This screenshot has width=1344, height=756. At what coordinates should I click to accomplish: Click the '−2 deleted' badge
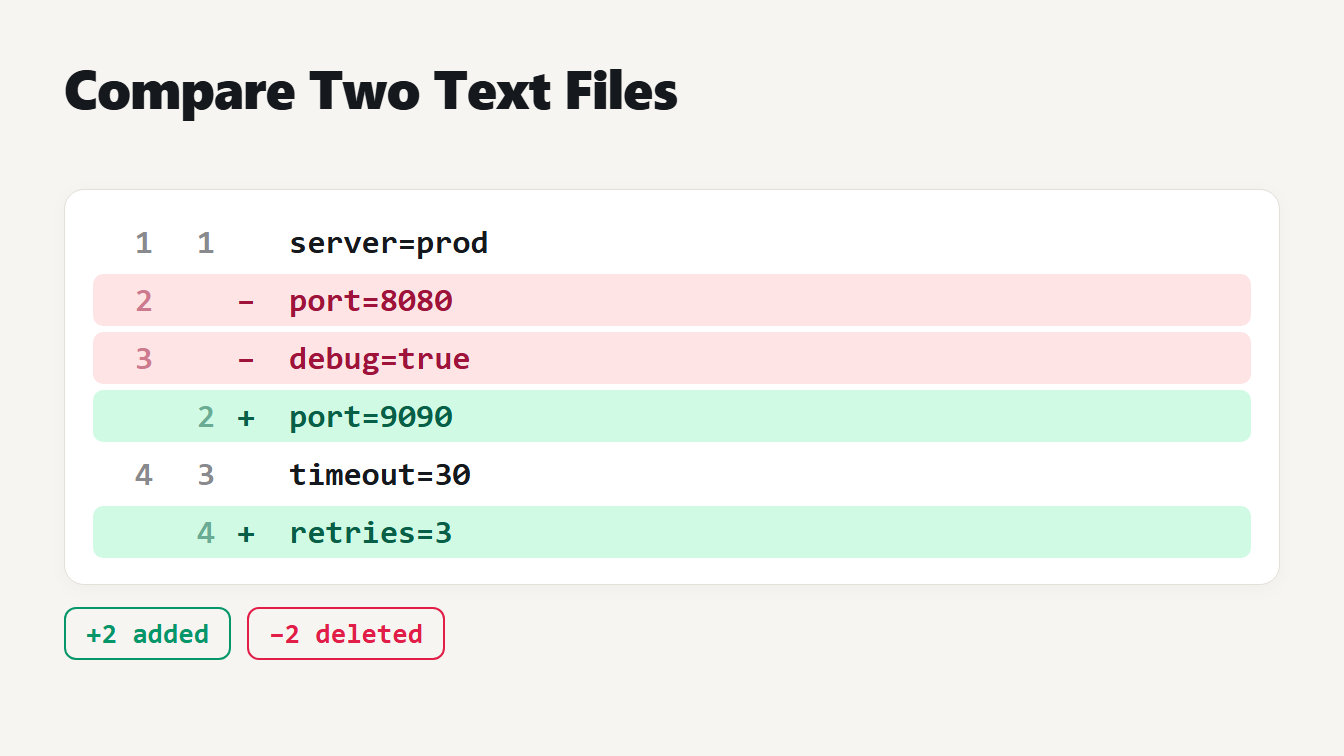coord(346,634)
